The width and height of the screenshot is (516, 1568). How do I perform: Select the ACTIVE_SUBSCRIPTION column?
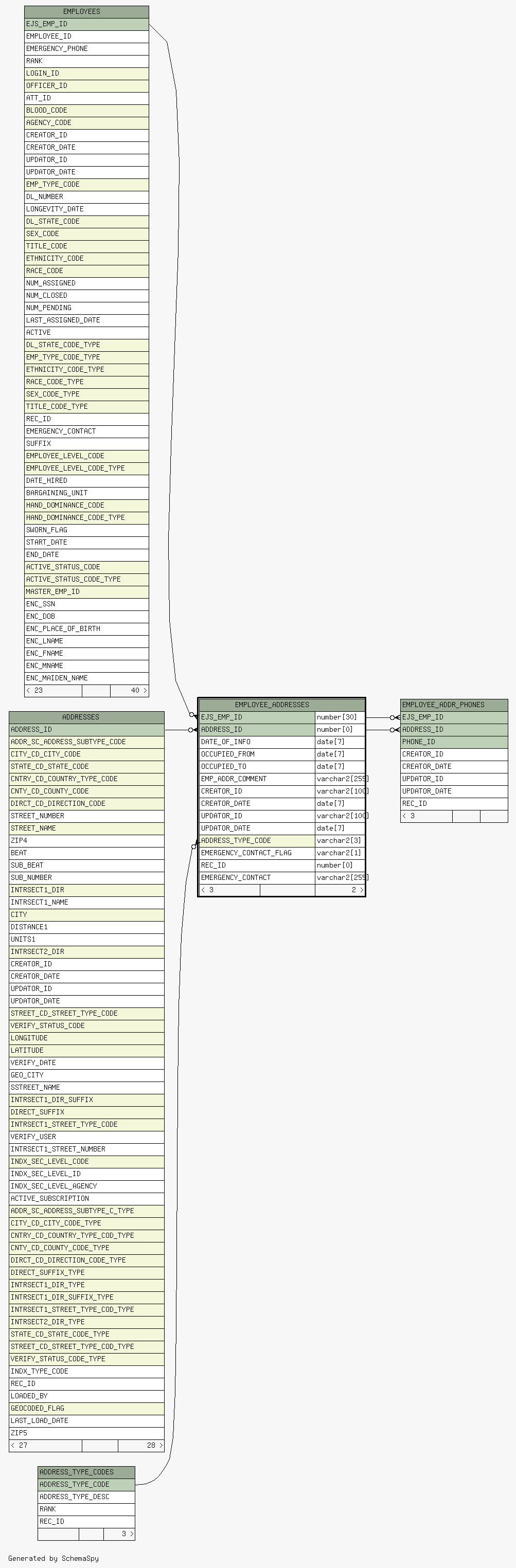tap(86, 1199)
